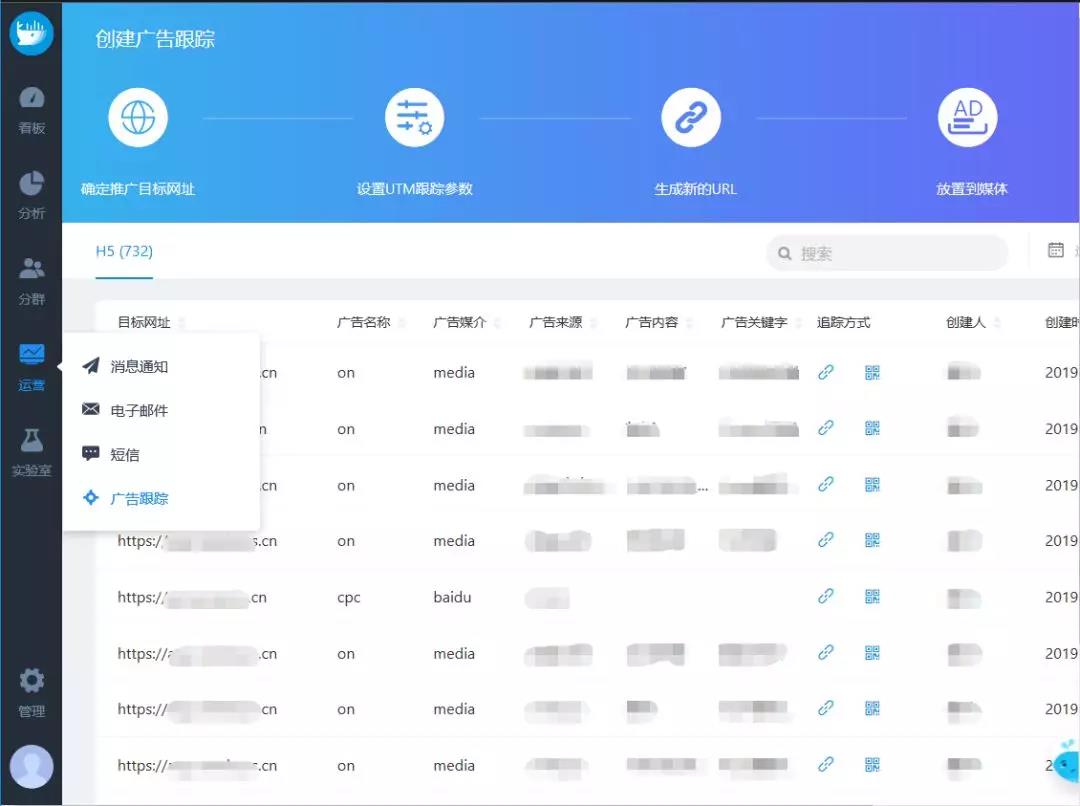Show QR code in the cpc baidu row
The width and height of the screenshot is (1080, 806).
872,597
